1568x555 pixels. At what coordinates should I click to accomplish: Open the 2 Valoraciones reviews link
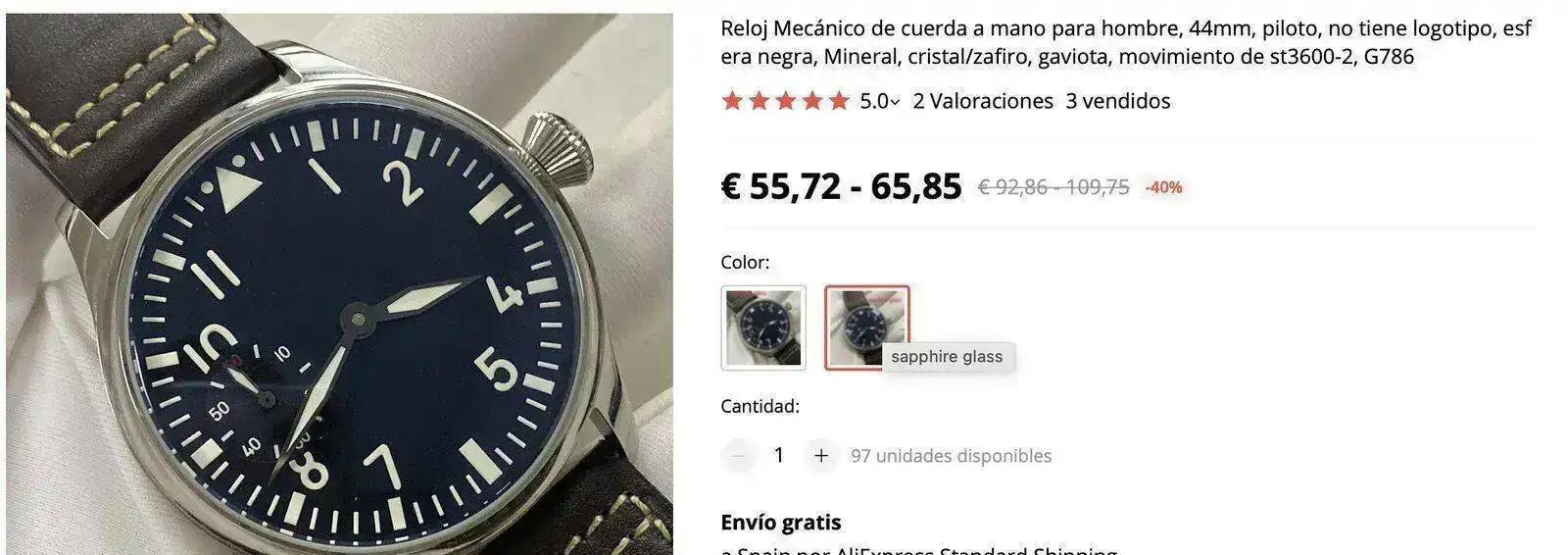pos(983,101)
